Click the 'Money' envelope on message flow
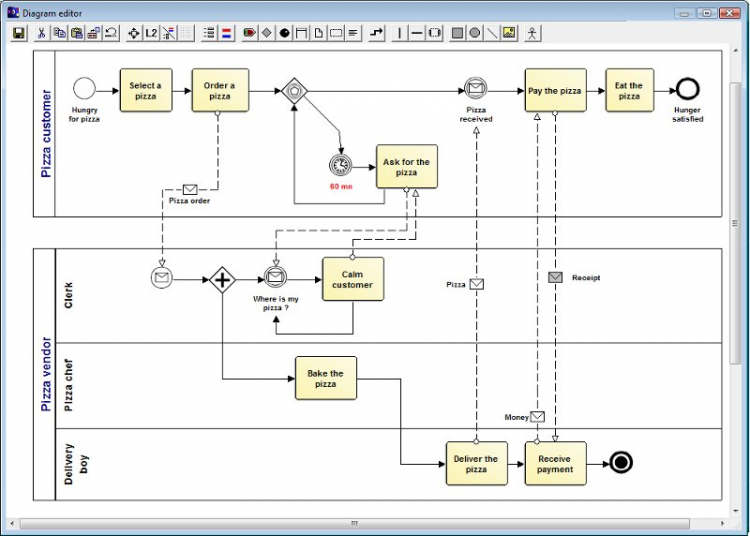The height and width of the screenshot is (536, 750). (x=538, y=416)
